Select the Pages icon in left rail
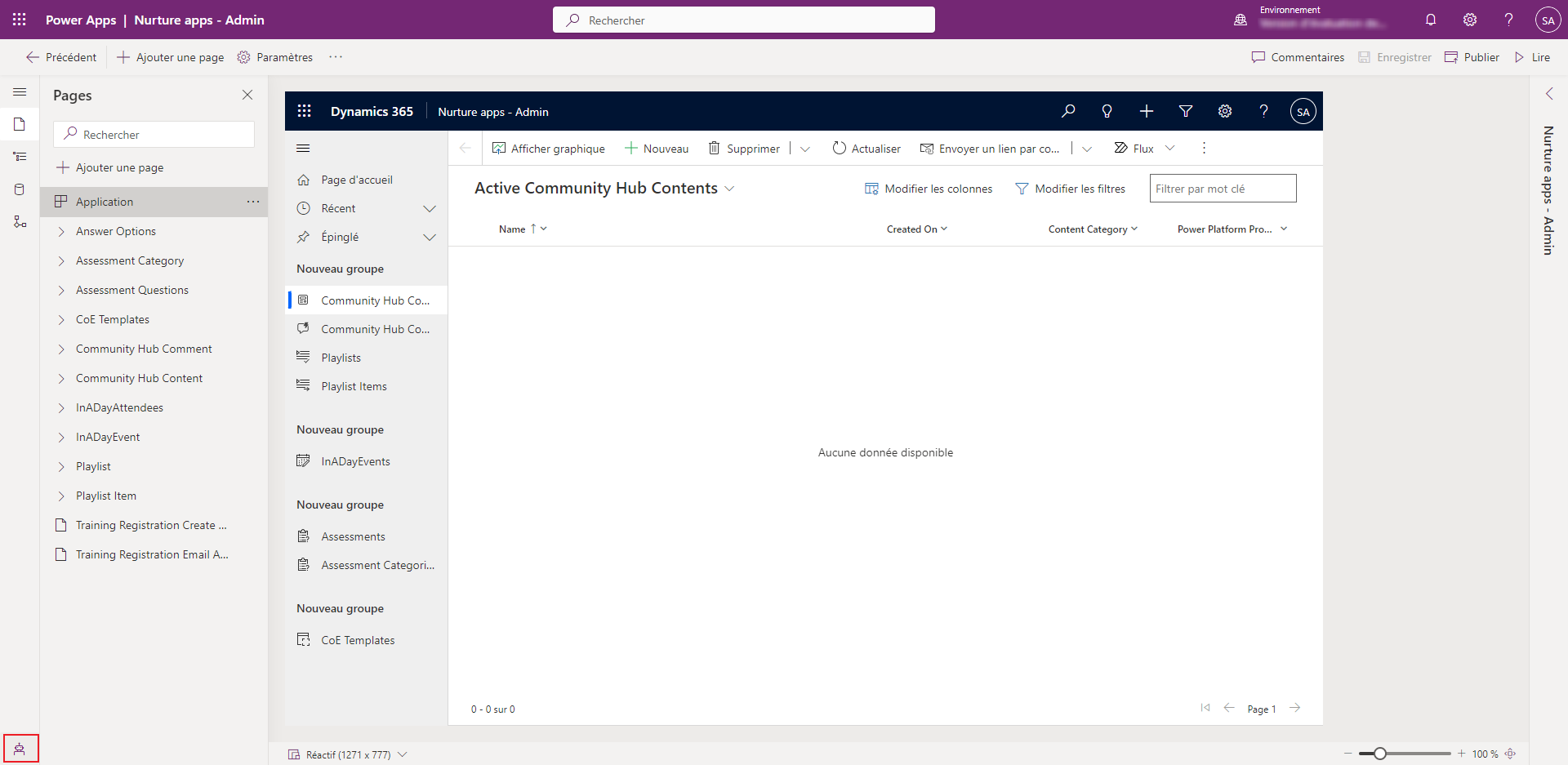The image size is (1568, 765). coord(20,124)
